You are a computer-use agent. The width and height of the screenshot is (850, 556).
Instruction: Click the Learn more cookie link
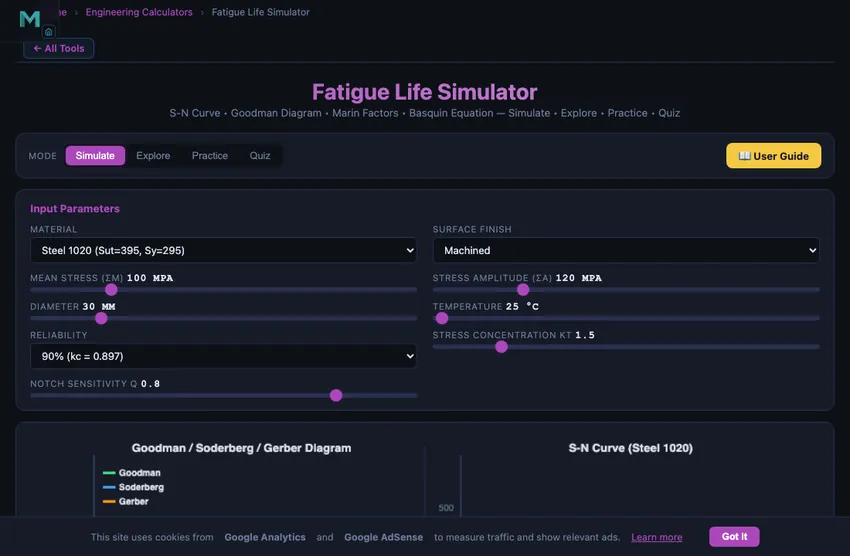pos(656,537)
